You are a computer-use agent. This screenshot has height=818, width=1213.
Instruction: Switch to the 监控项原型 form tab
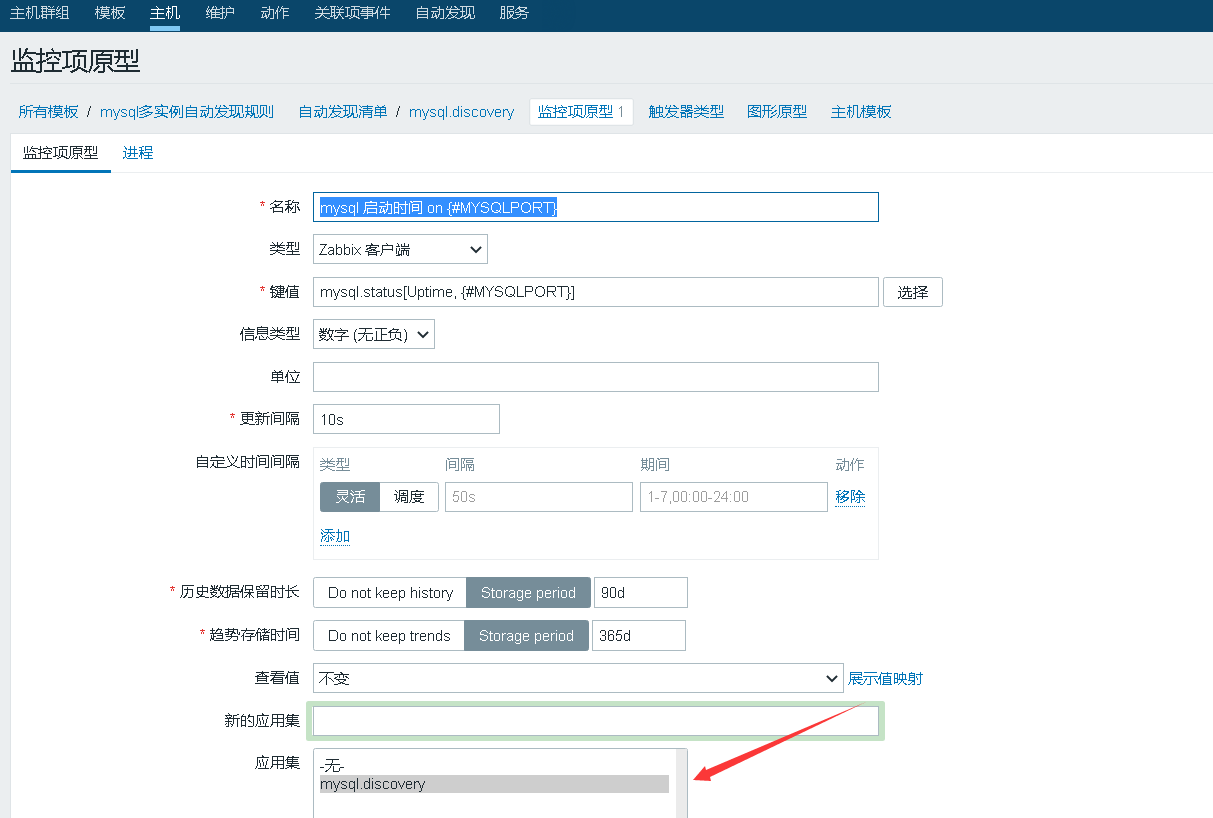61,153
